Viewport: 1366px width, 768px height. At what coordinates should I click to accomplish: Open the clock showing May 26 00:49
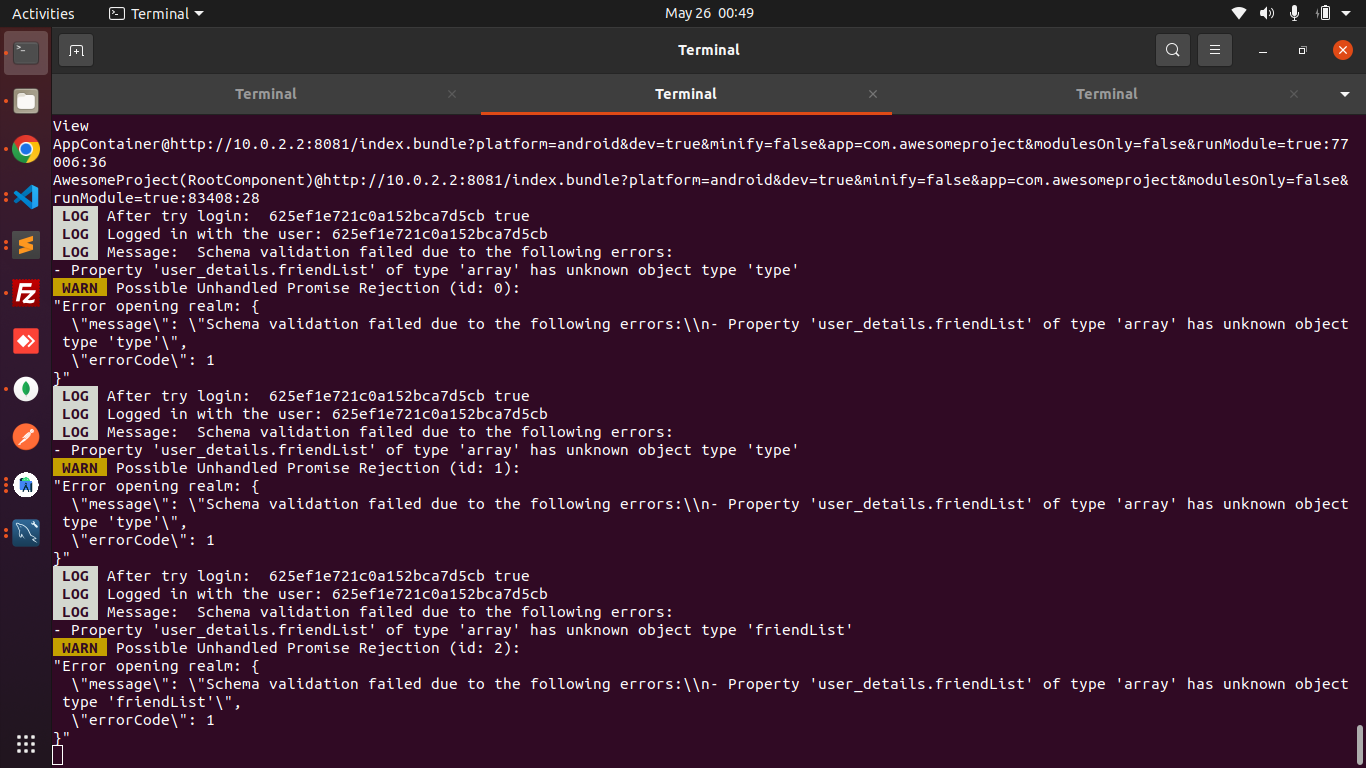tap(709, 13)
